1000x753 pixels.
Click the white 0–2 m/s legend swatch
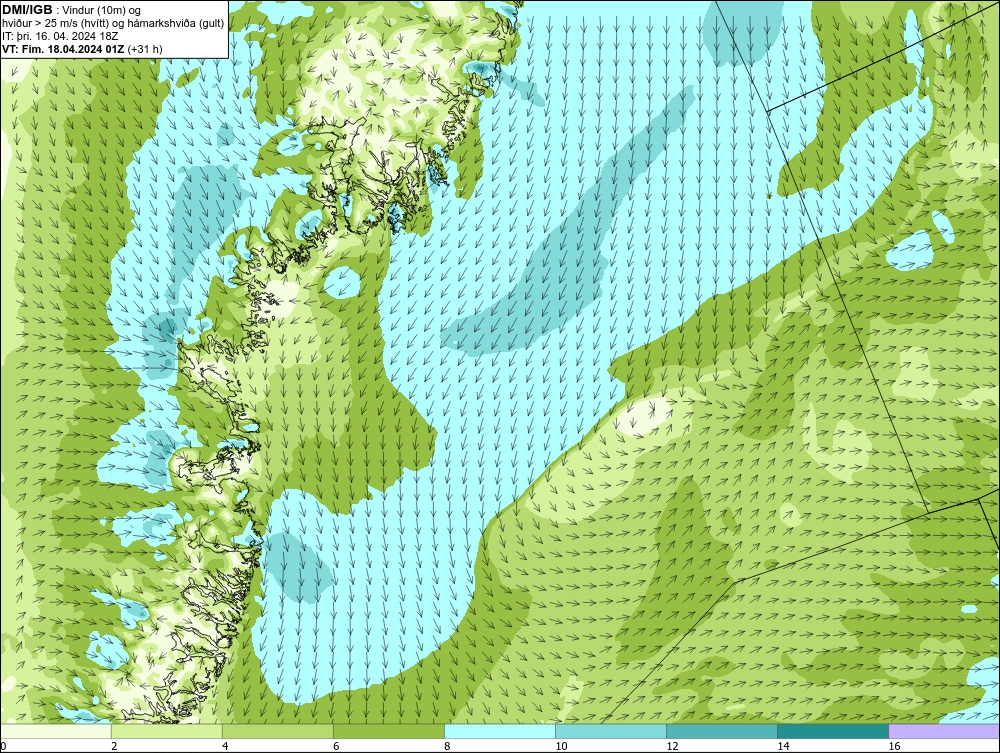pos(55,731)
